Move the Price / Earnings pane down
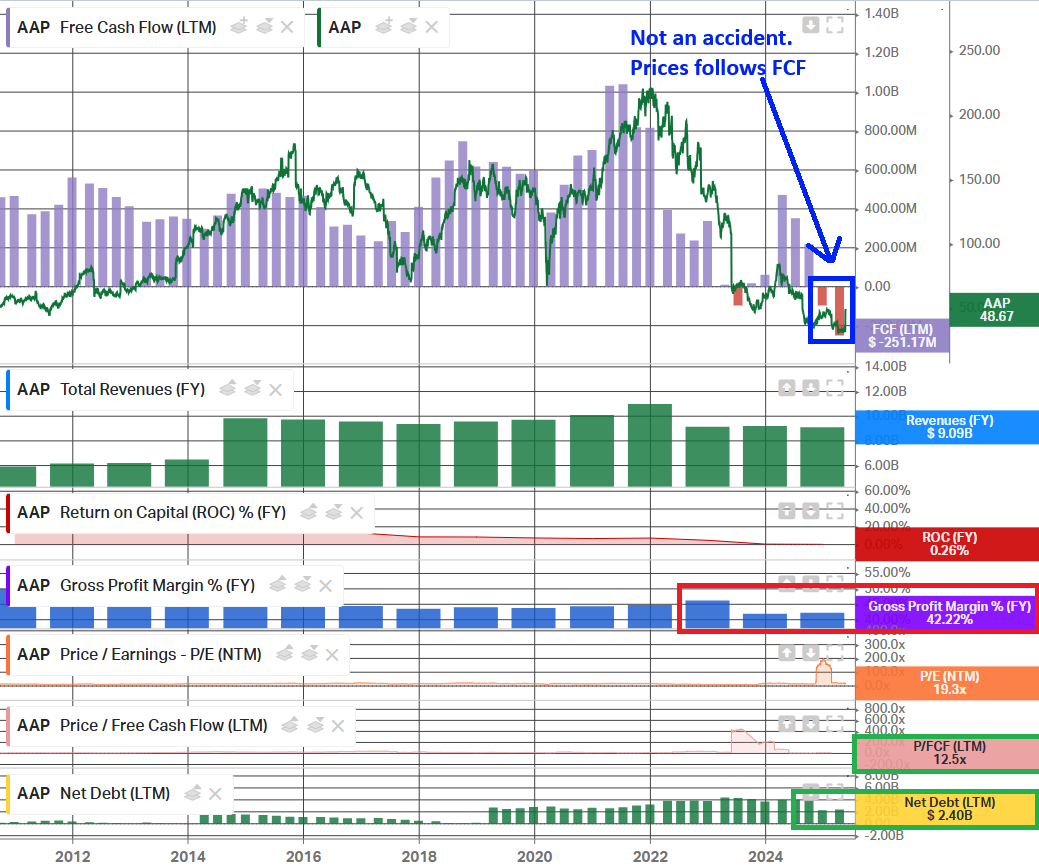This screenshot has height=867, width=1039. [x=810, y=653]
